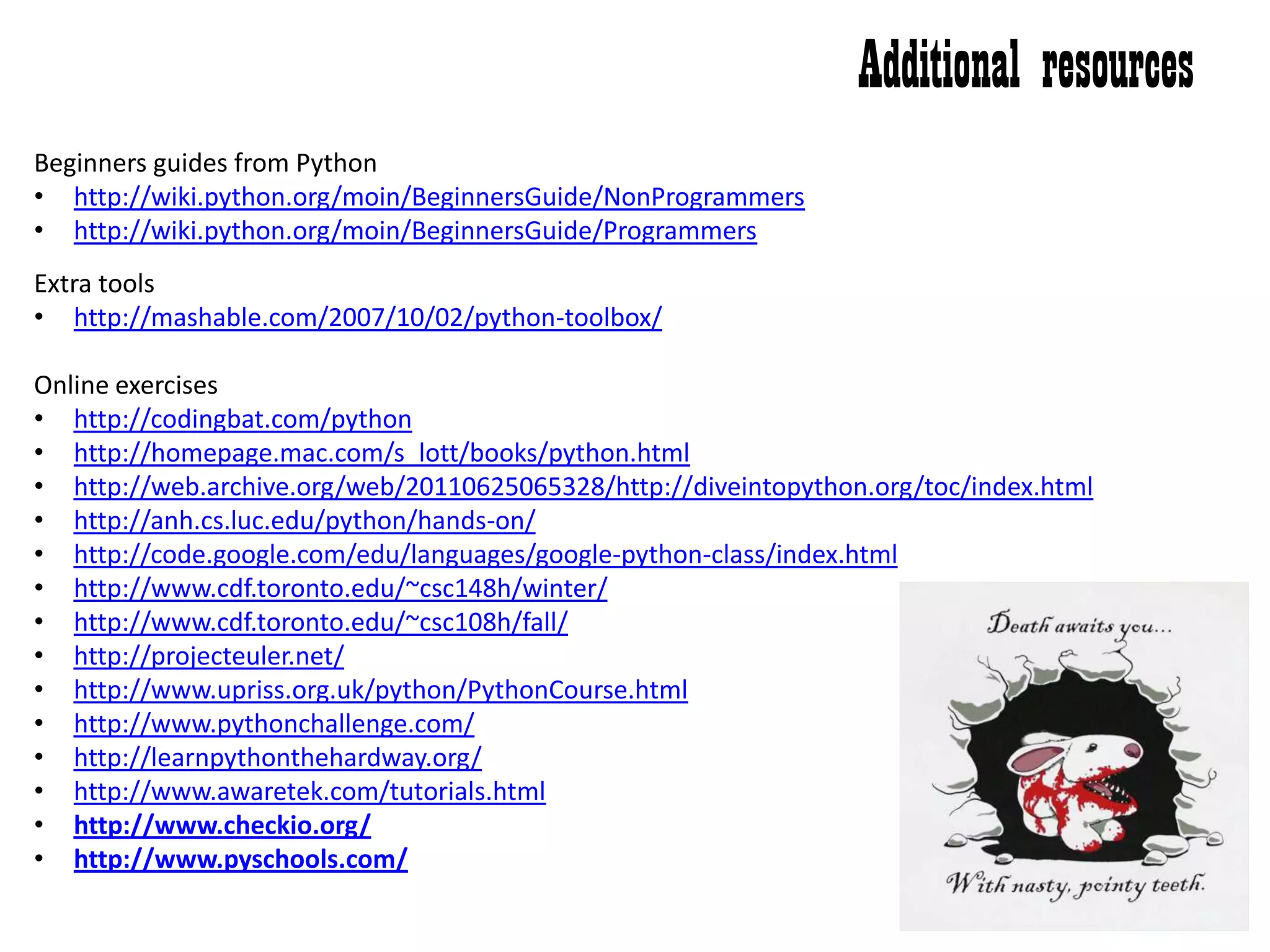
Task: Open the BeginnersGuide NonProgrammers wiki link
Action: tap(439, 197)
